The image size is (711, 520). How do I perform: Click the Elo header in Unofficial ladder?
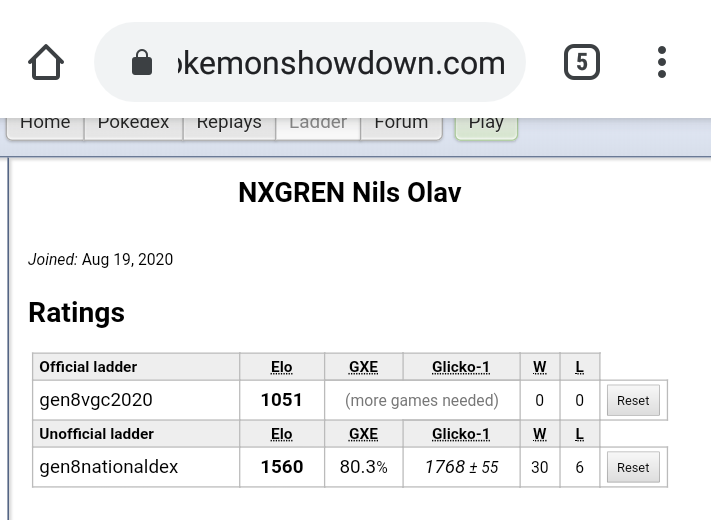[x=282, y=434]
